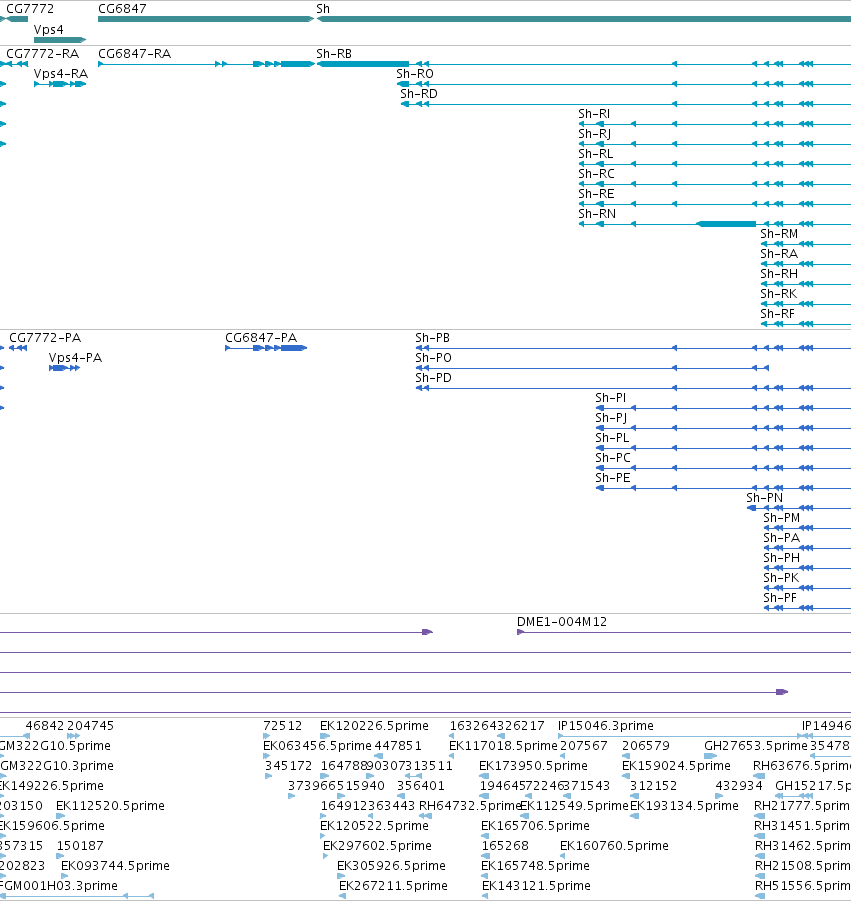Select the CG7772-RA transcript label
851x901 pixels.
pos(43,53)
